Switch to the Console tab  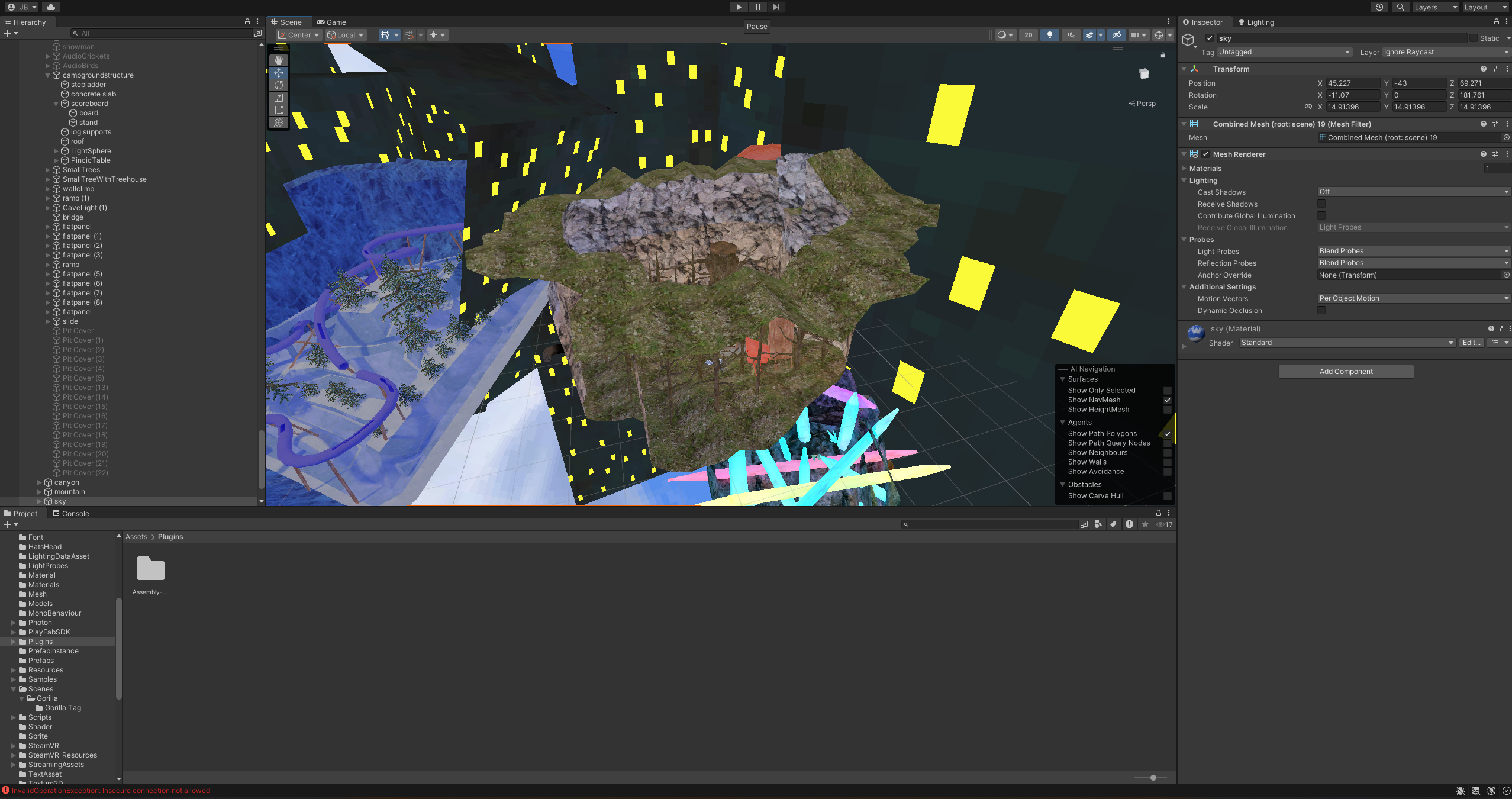tap(71, 513)
